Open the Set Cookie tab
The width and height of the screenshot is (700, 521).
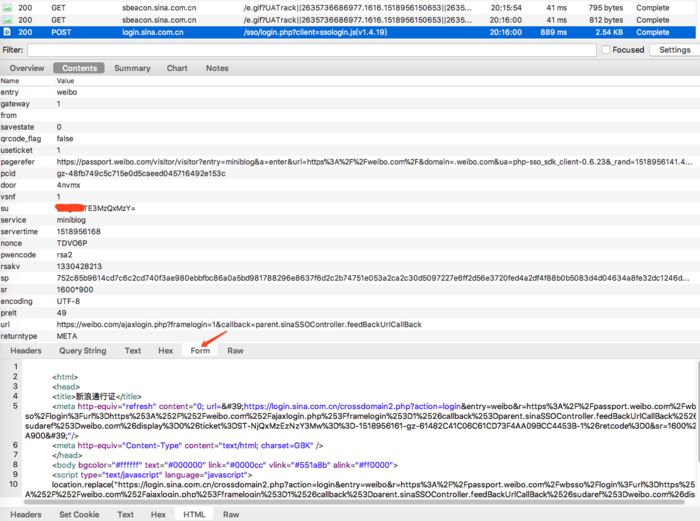(x=79, y=515)
